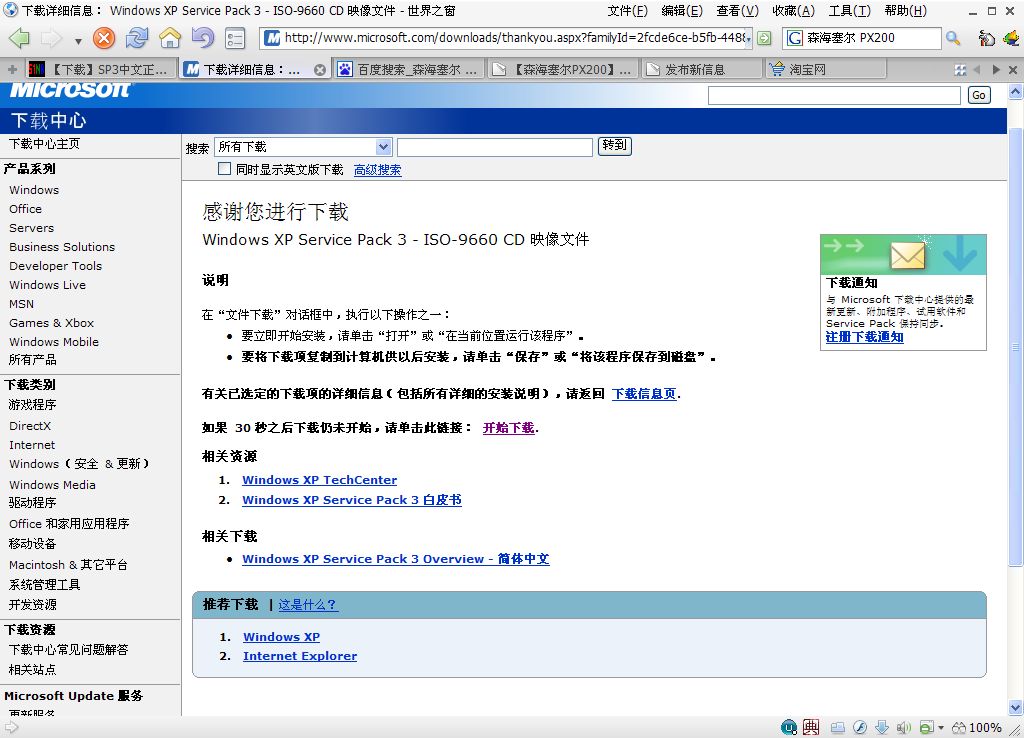Open the 文件(F) menu
Viewport: 1024px width, 738px height.
627,10
